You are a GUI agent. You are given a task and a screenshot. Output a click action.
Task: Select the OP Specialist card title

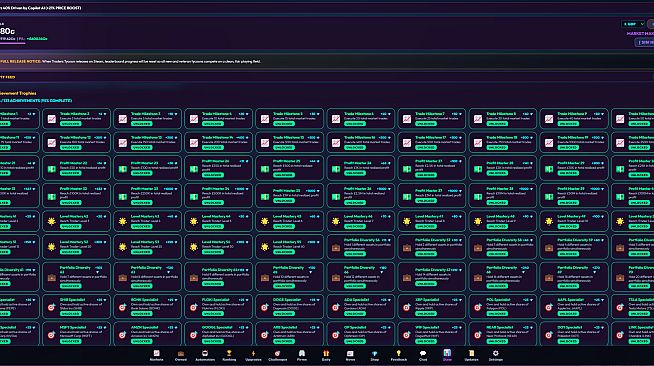tap(355, 328)
